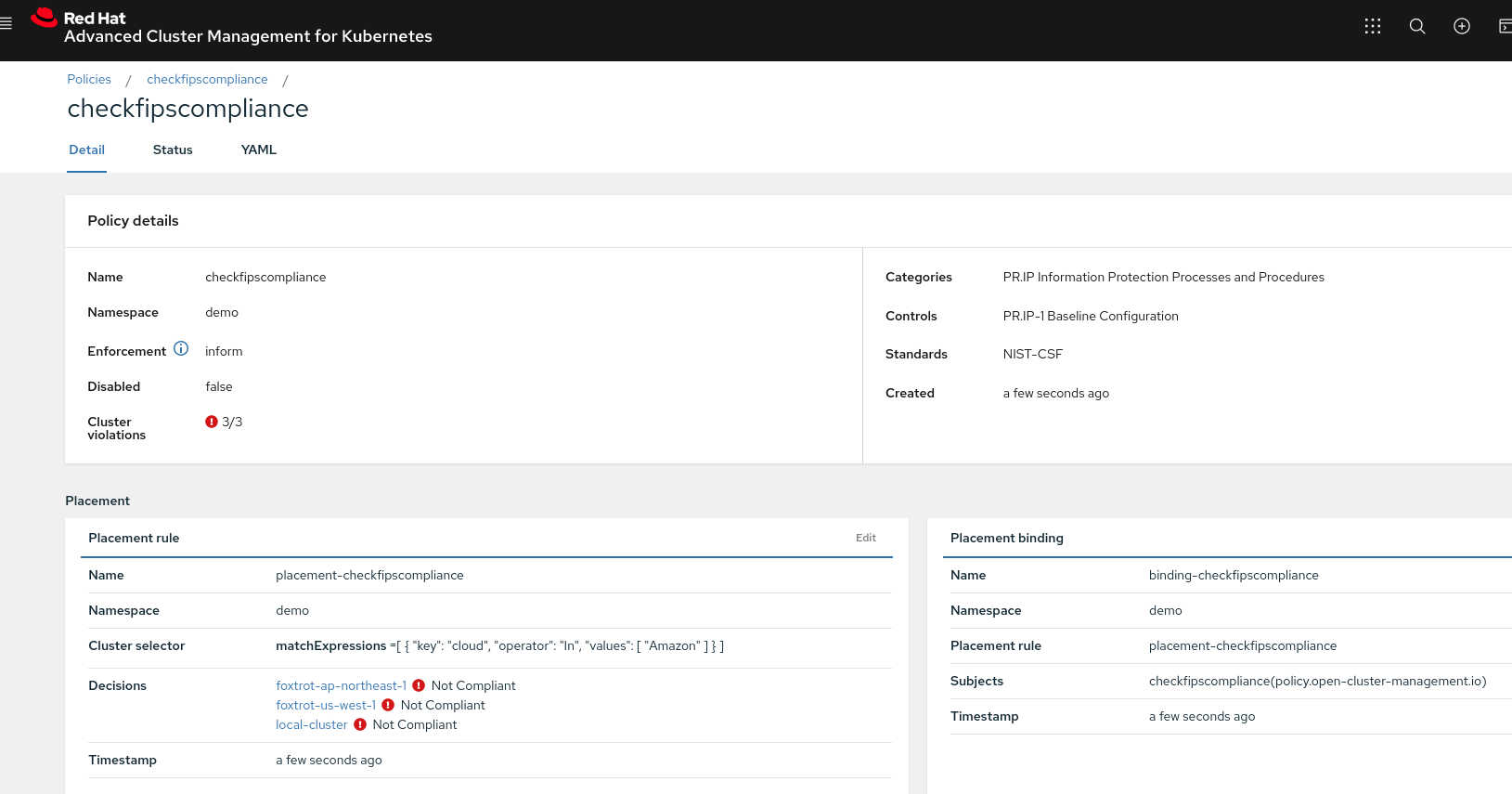Click PR.IP Information Protection categories text
The image size is (1512, 794).
tap(1164, 277)
